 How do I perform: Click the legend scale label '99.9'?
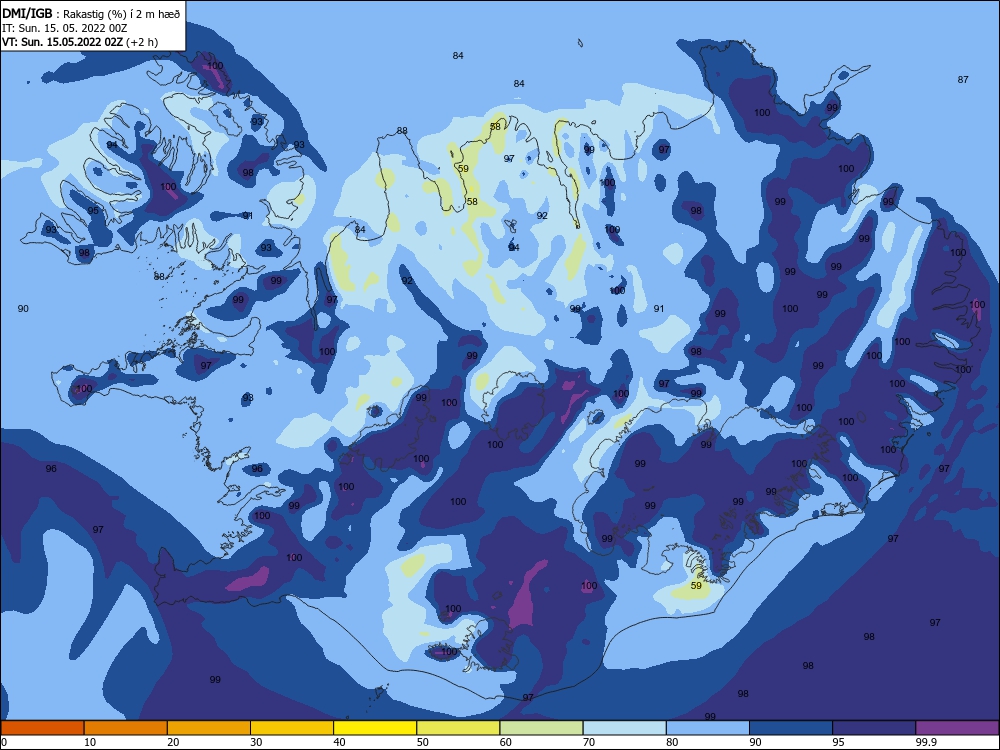click(926, 742)
